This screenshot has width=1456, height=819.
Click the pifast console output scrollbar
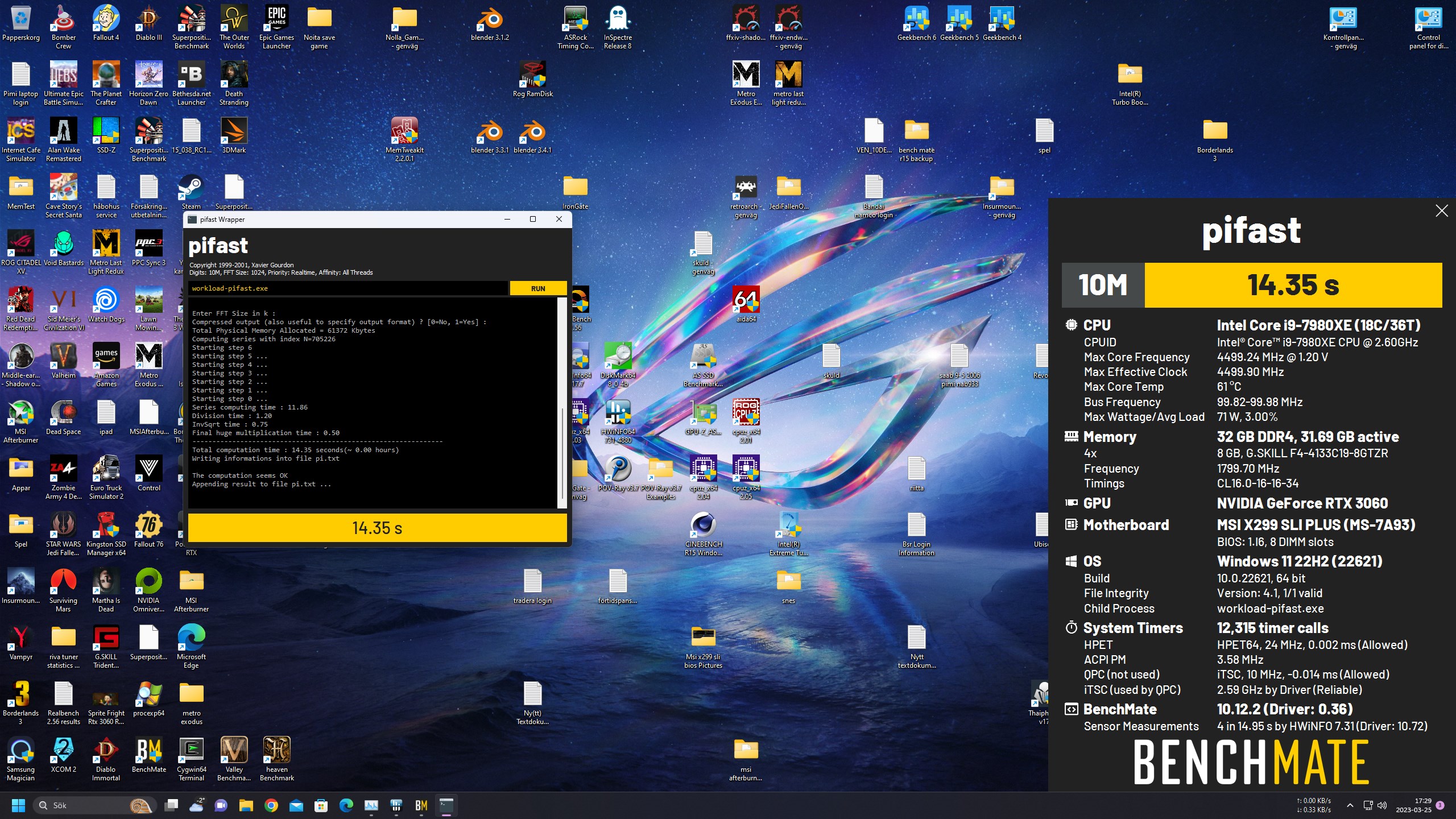pyautogui.click(x=562, y=402)
